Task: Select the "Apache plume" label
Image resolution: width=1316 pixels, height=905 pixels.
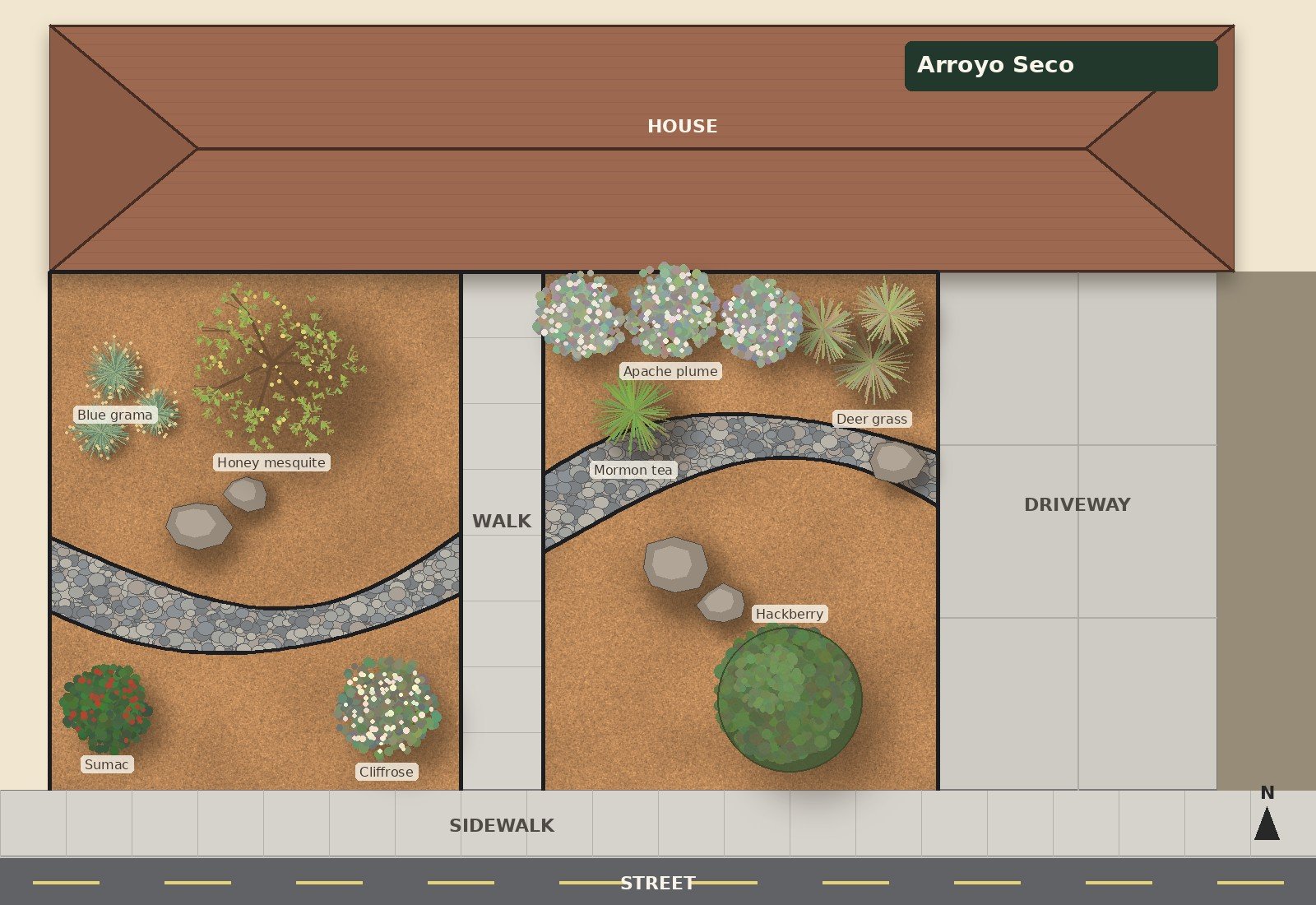Action: tap(670, 371)
